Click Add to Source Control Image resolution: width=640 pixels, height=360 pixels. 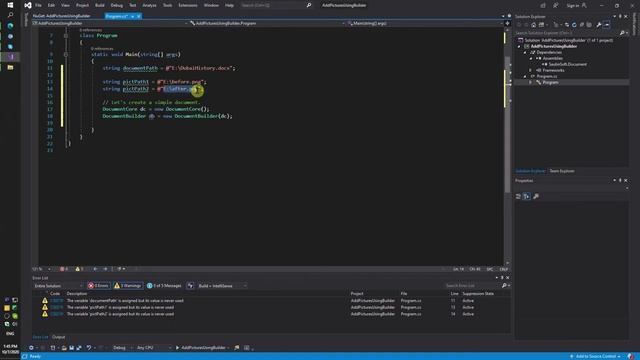pos(596,356)
